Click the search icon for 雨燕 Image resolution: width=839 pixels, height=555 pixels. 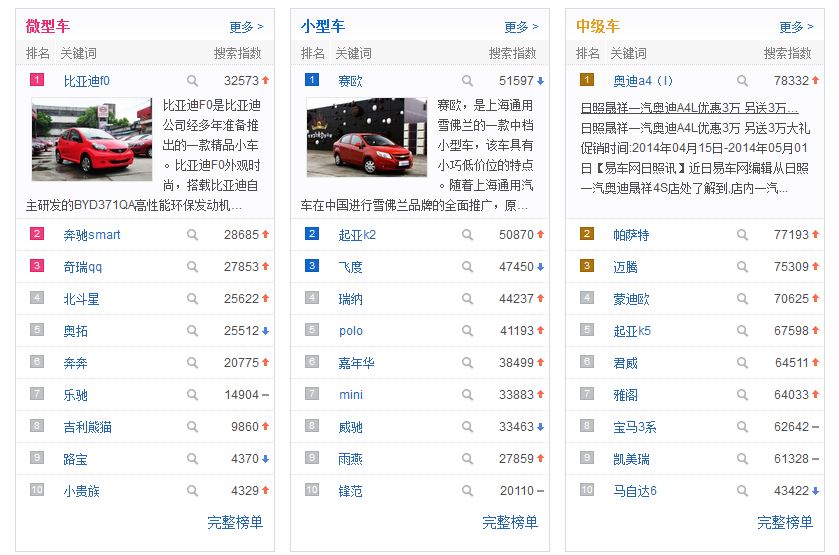[467, 459]
